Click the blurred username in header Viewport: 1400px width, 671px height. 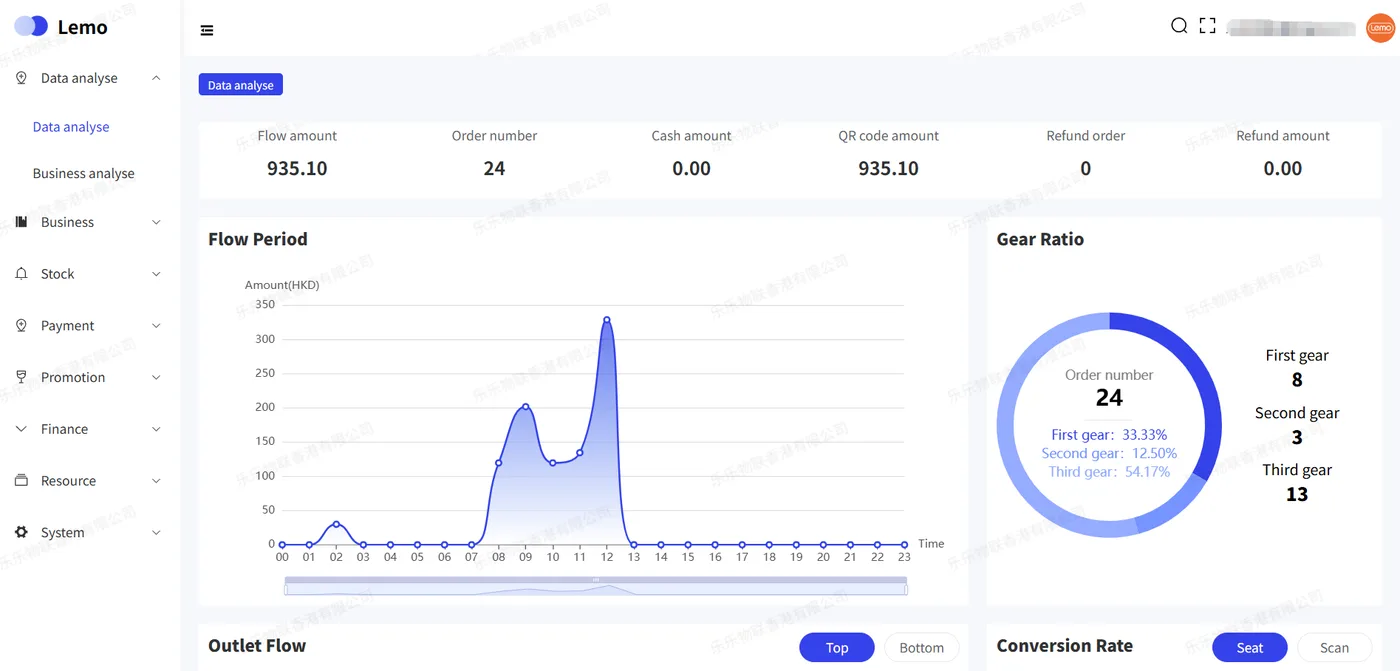coord(1291,27)
